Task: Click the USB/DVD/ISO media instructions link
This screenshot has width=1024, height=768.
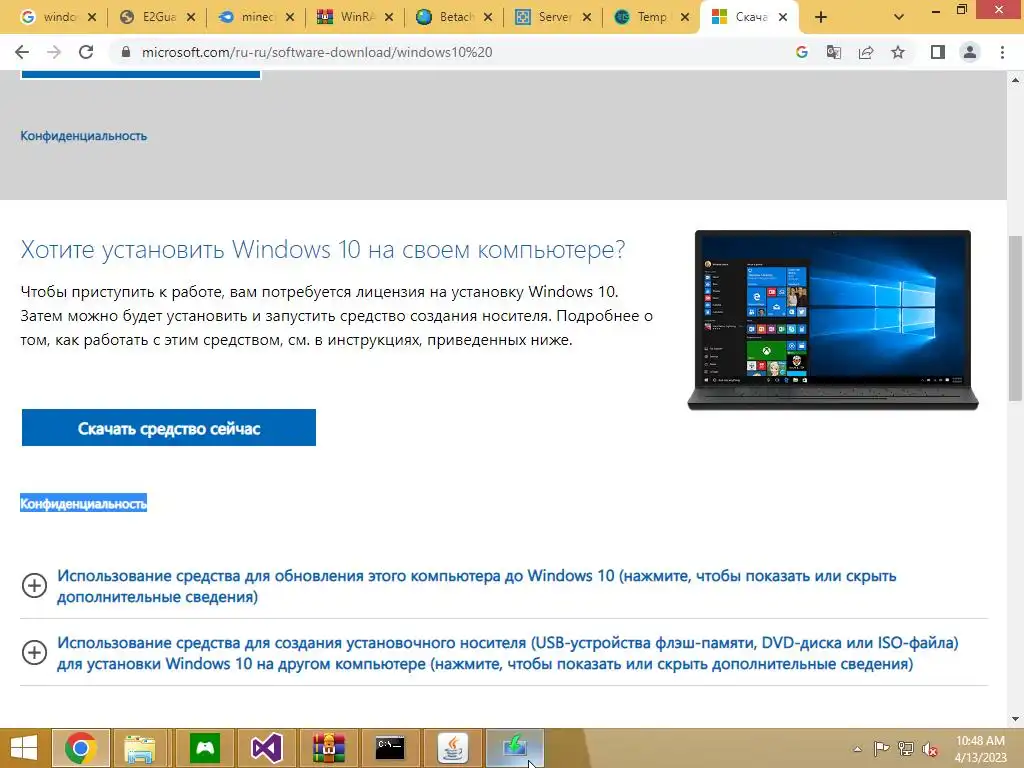Action: point(507,653)
